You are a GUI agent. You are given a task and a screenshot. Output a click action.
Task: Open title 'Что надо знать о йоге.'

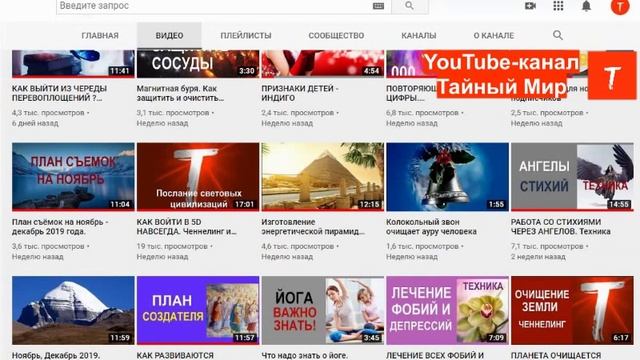coord(304,356)
